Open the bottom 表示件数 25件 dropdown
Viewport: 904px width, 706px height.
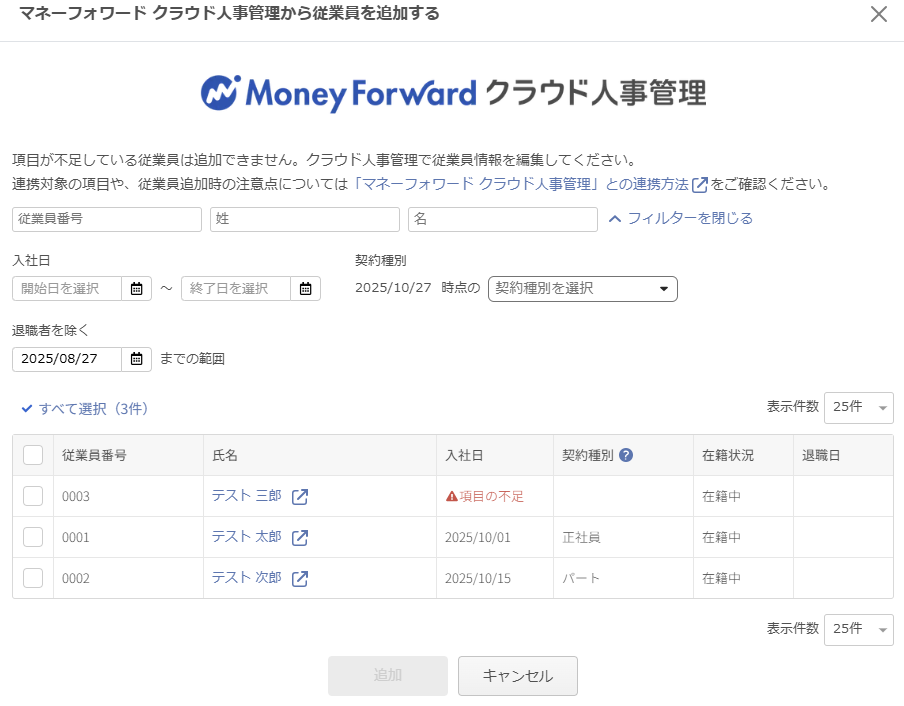click(858, 629)
